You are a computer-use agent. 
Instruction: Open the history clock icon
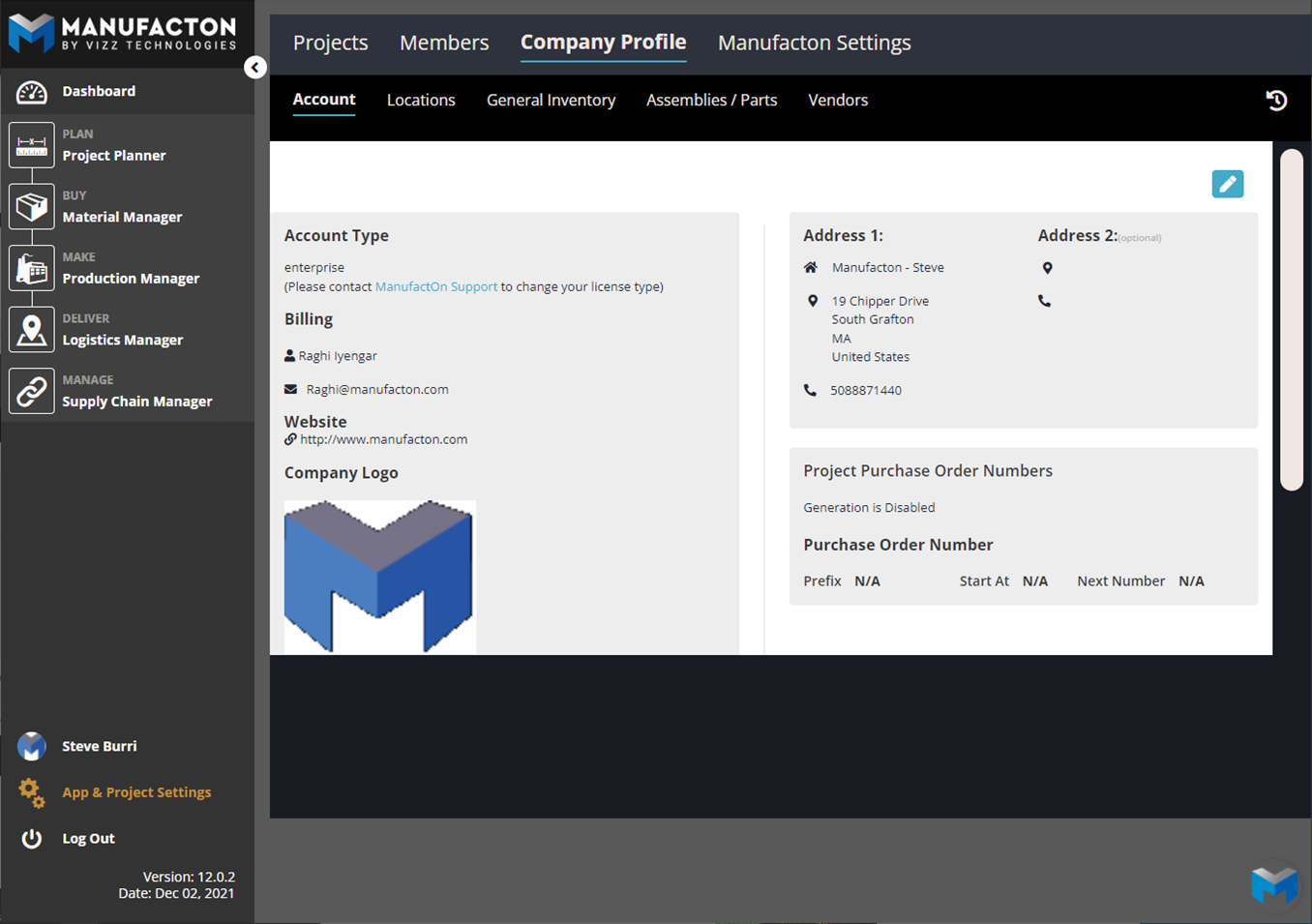click(x=1276, y=100)
